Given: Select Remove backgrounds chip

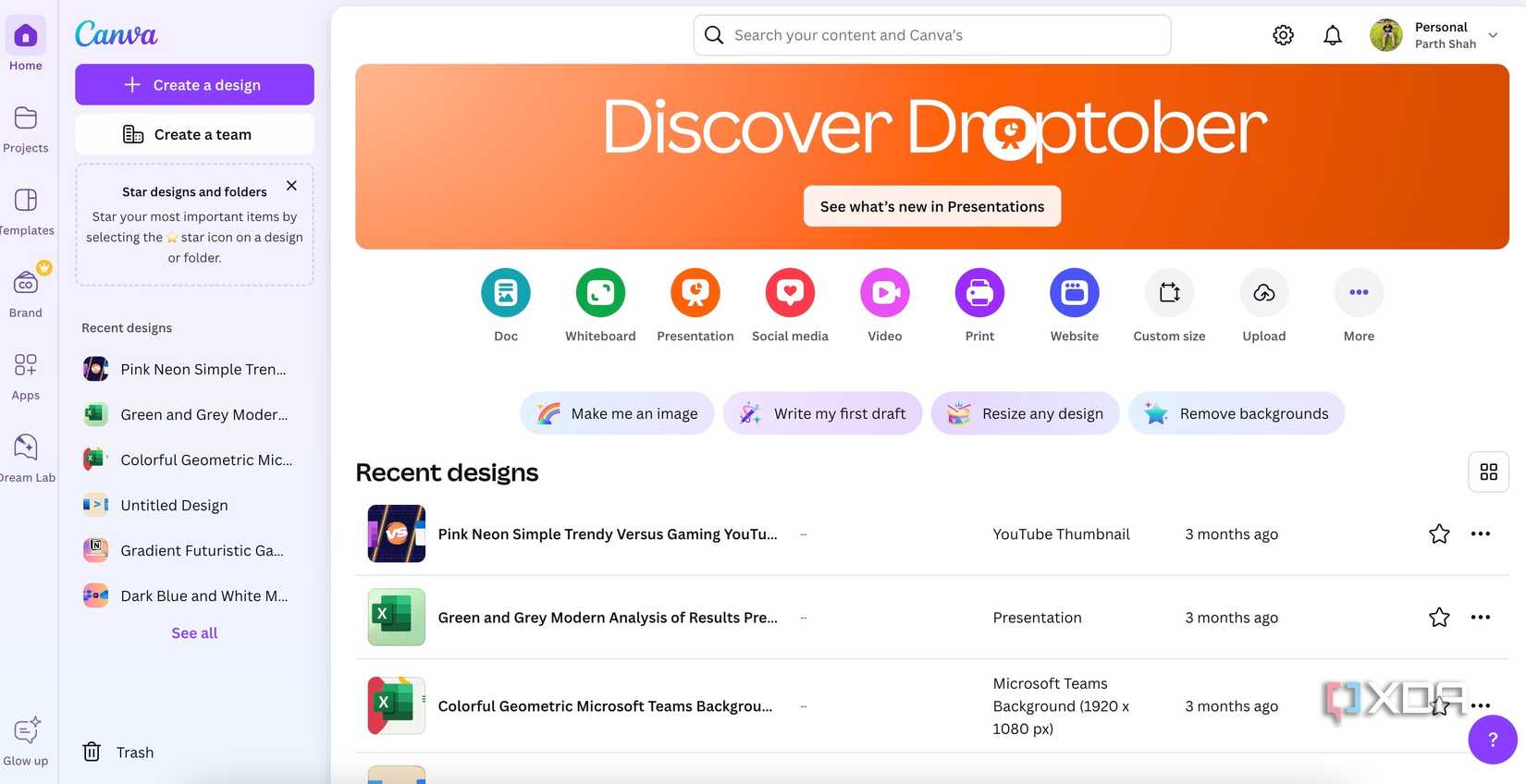Looking at the screenshot, I should coord(1237,413).
